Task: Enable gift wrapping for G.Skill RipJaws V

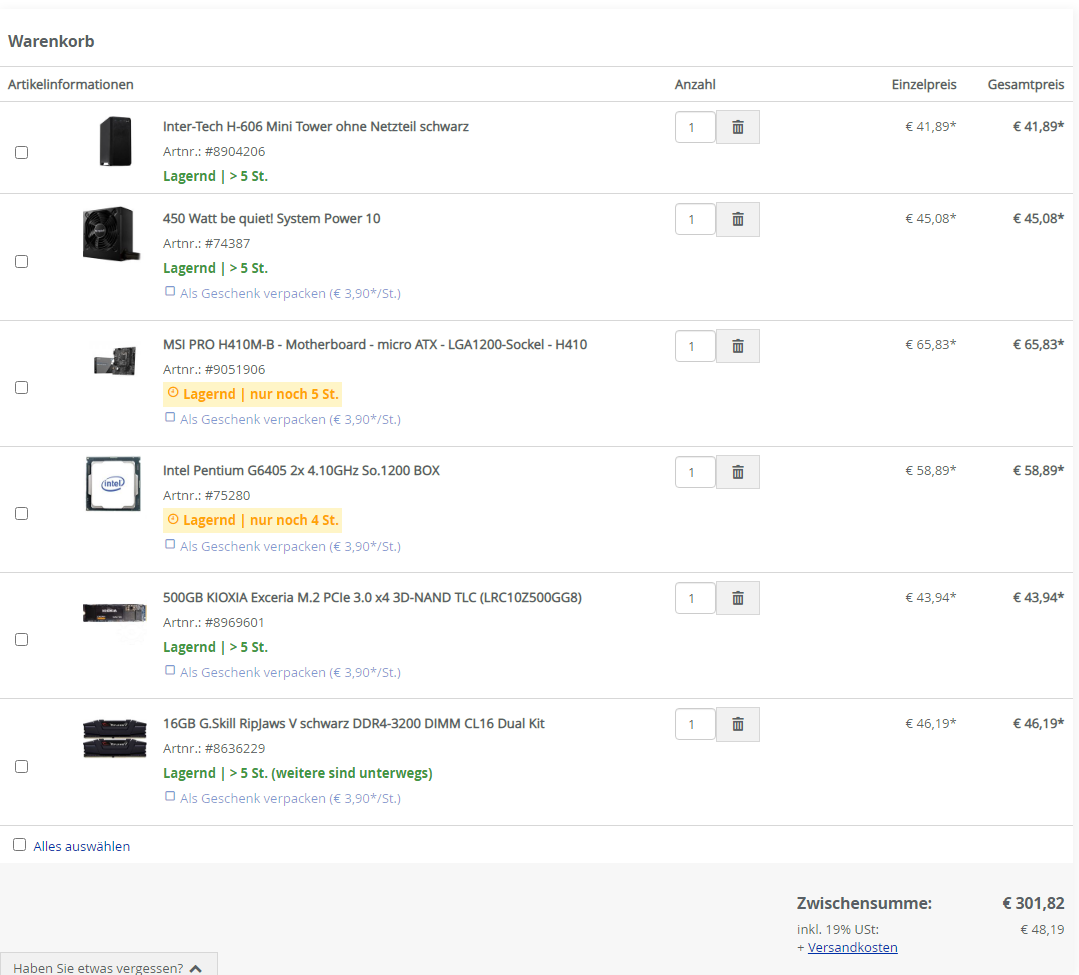Action: point(170,796)
